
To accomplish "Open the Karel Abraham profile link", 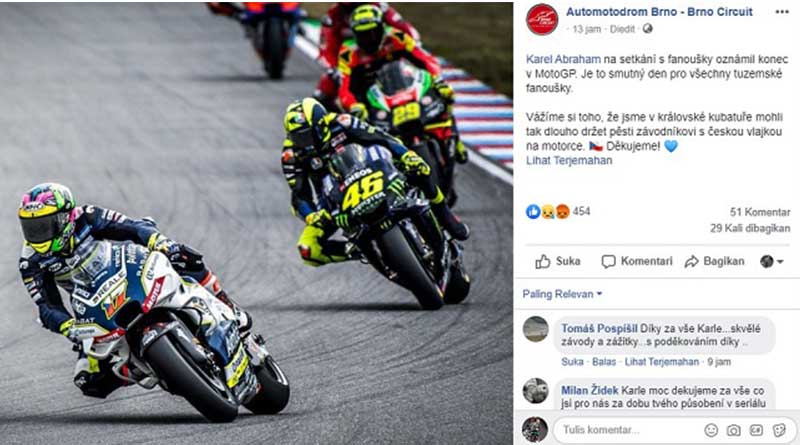I will point(563,59).
